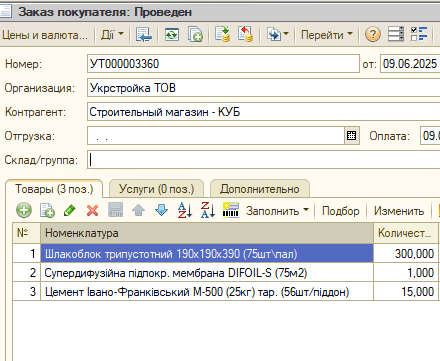
Task: Select row Цемент Івано-Франківський М-500
Action: click(x=207, y=292)
